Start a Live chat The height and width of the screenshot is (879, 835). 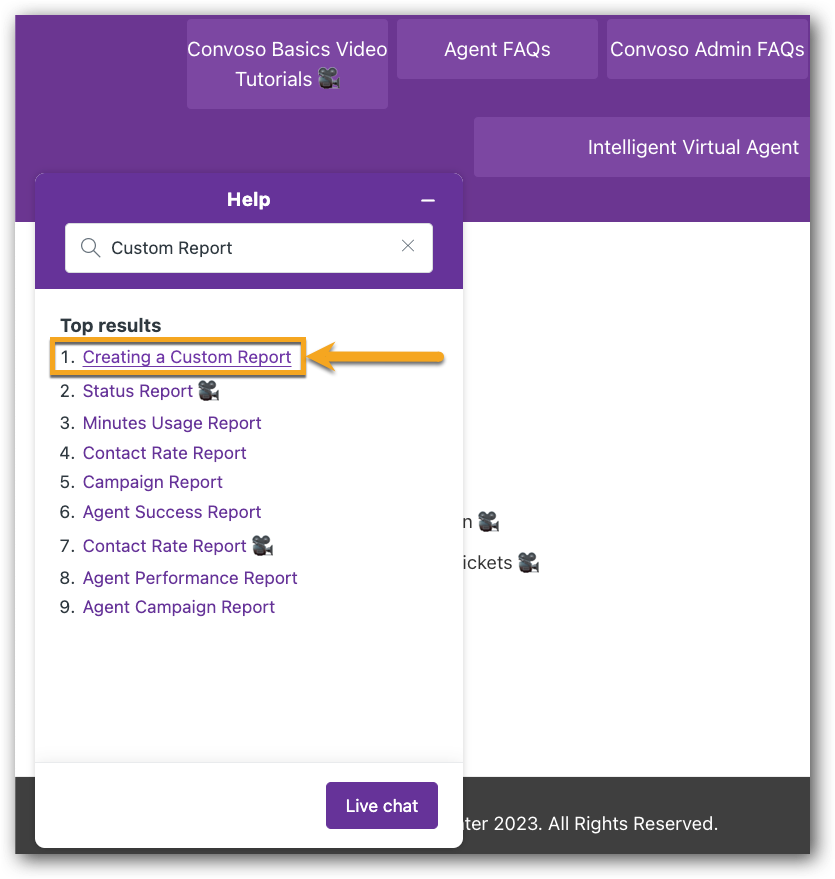[x=382, y=806]
